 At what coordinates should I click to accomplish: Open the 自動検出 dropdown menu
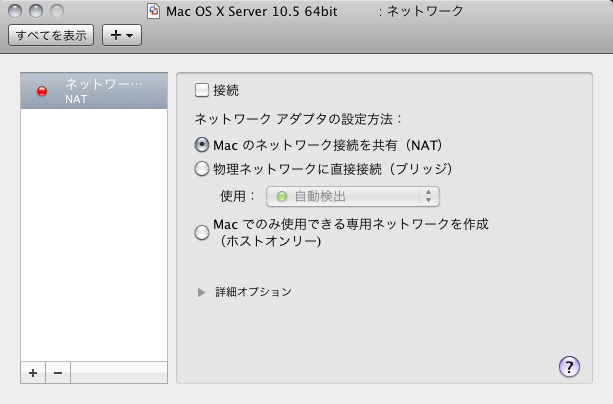pos(352,196)
